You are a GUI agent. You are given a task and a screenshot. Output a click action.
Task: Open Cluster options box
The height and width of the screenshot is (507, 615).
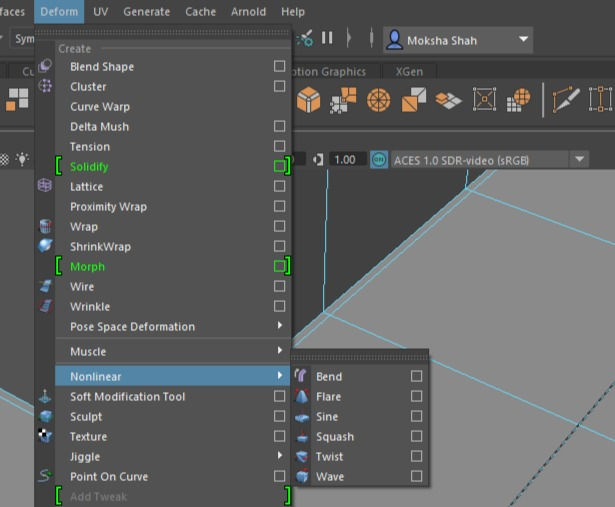pos(279,86)
